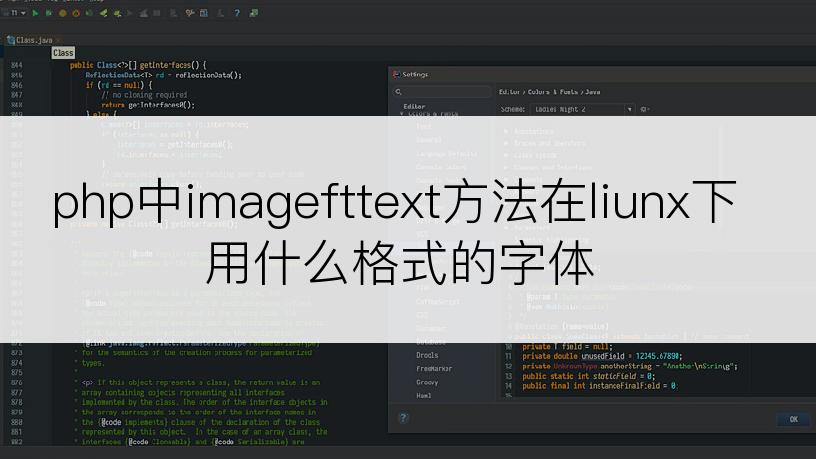Click the Settings dialog title icon
Screen dimensions: 816x459
point(397,74)
